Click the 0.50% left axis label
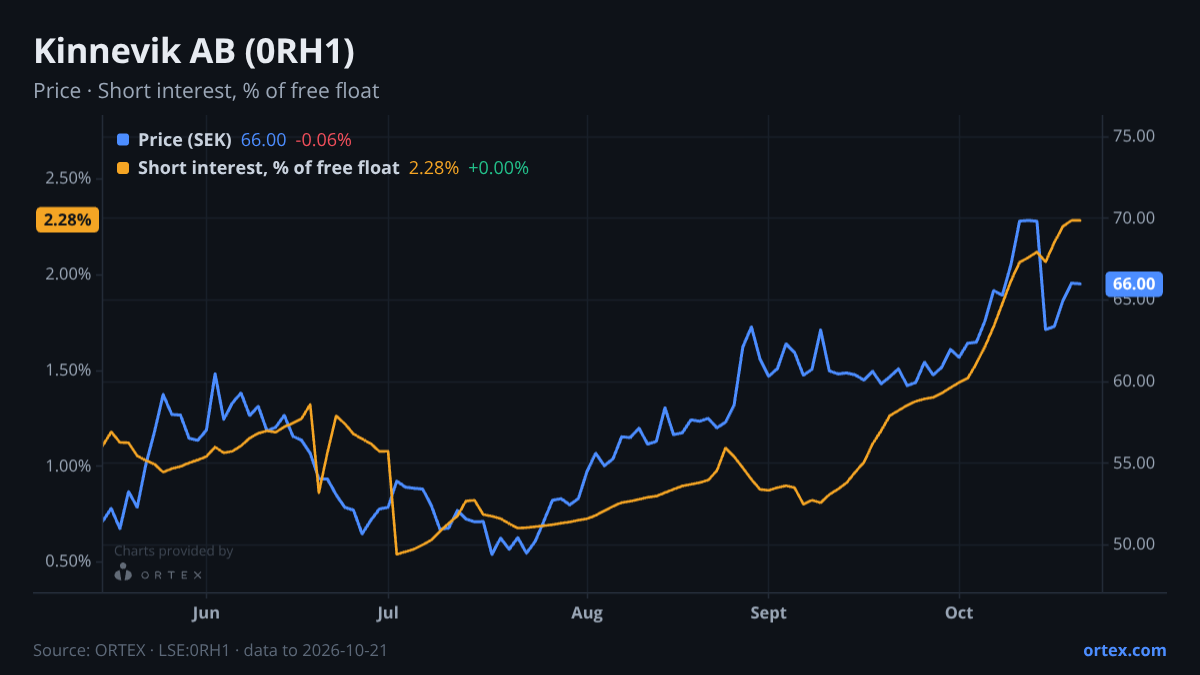 point(68,561)
